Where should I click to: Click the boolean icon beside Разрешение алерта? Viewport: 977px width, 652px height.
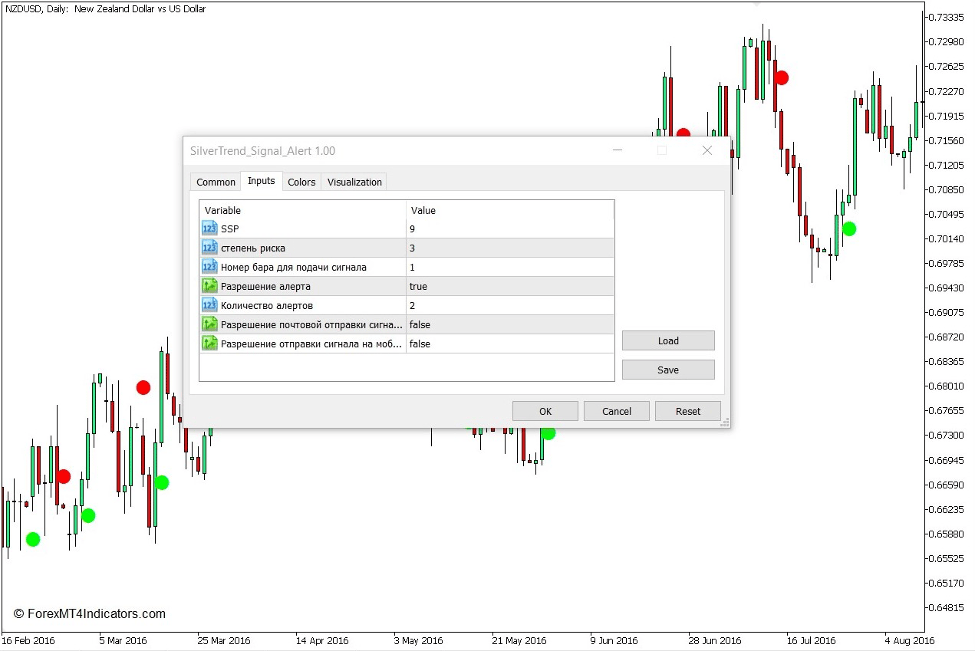tap(210, 286)
